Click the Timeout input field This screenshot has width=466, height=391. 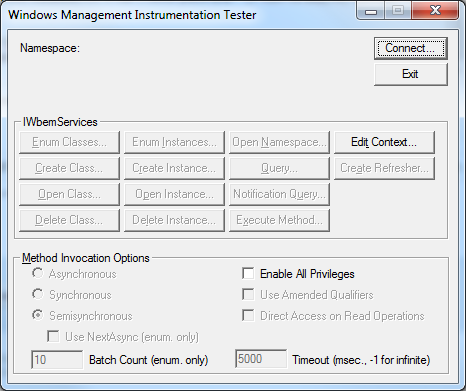[x=261, y=359]
